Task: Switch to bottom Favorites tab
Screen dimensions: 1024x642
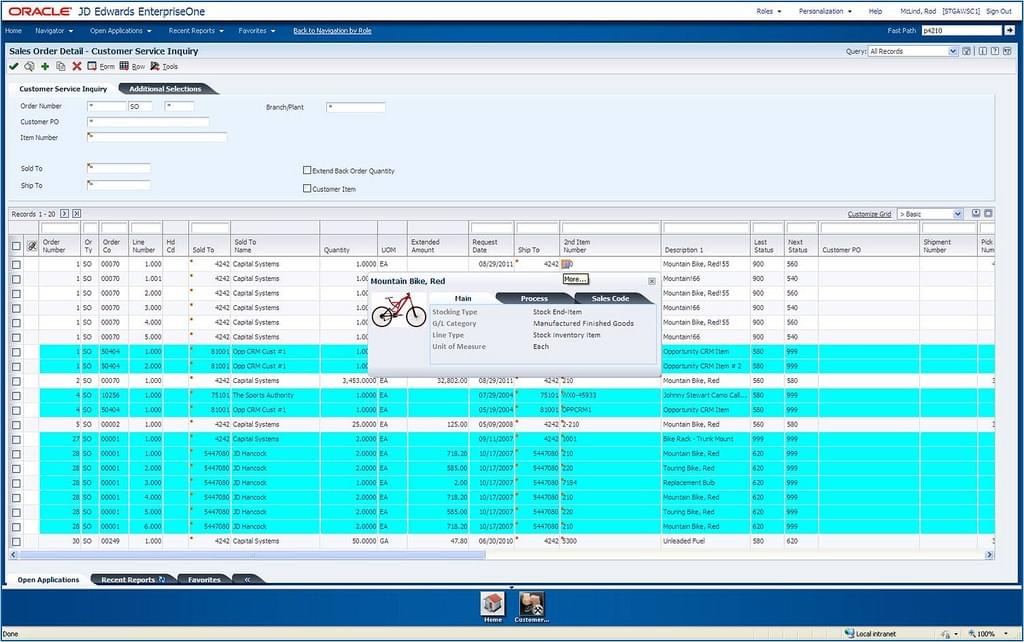Action: pyautogui.click(x=204, y=579)
